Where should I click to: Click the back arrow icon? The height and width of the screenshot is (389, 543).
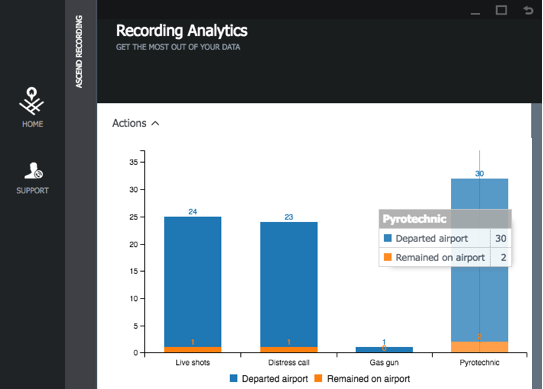pos(528,10)
